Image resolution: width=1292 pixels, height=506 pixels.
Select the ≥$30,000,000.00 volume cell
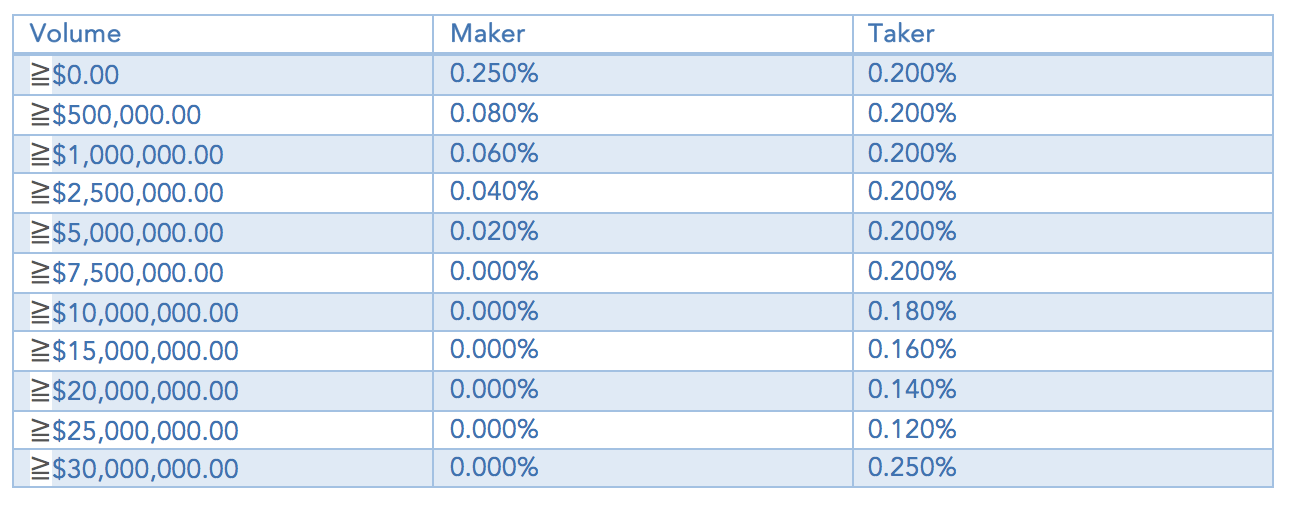tap(223, 468)
